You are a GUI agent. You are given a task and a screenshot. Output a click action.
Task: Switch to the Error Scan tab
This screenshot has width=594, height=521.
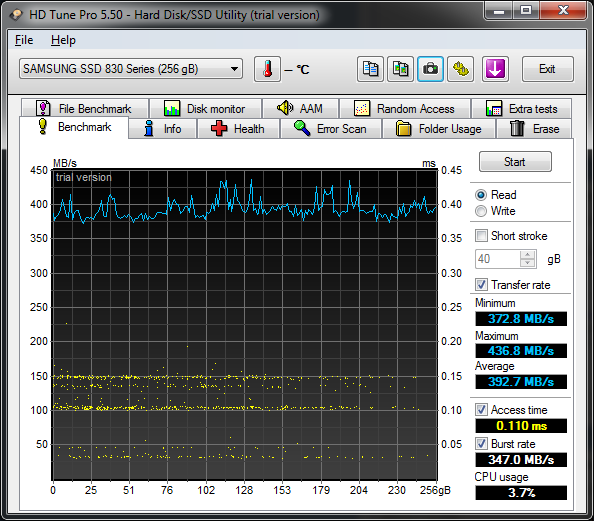click(331, 129)
